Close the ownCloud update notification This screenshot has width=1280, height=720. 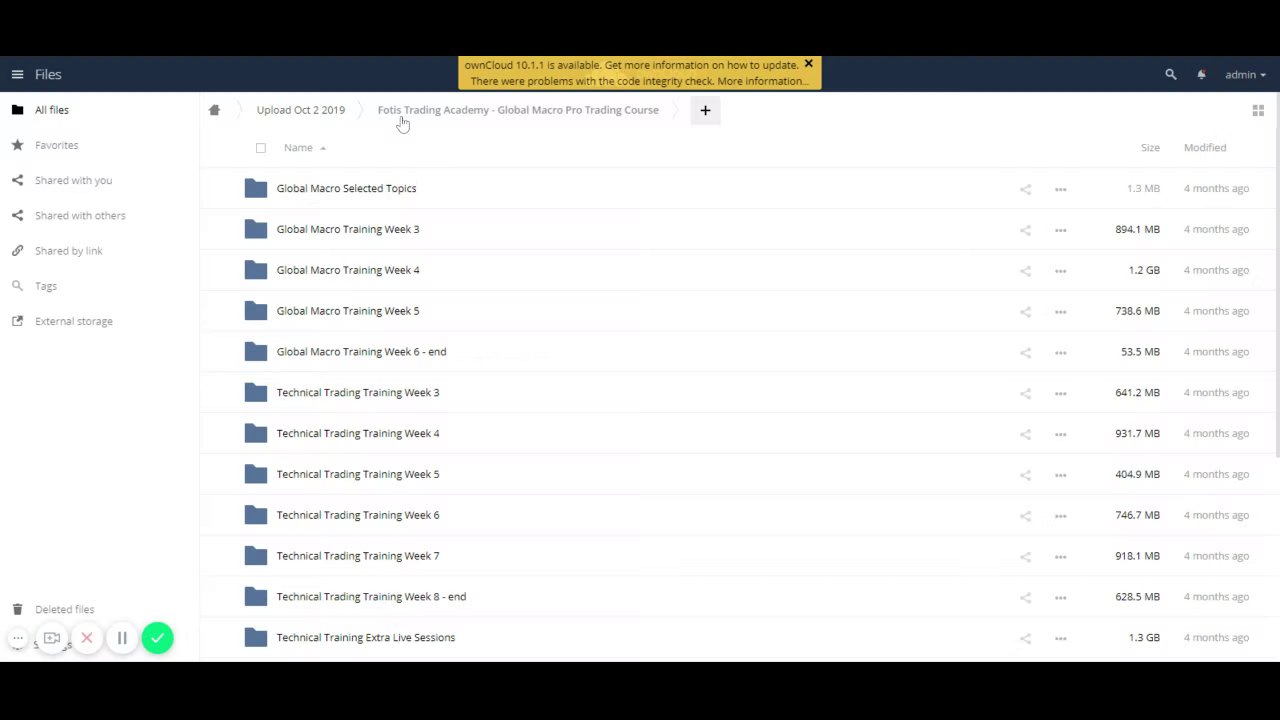tap(809, 64)
